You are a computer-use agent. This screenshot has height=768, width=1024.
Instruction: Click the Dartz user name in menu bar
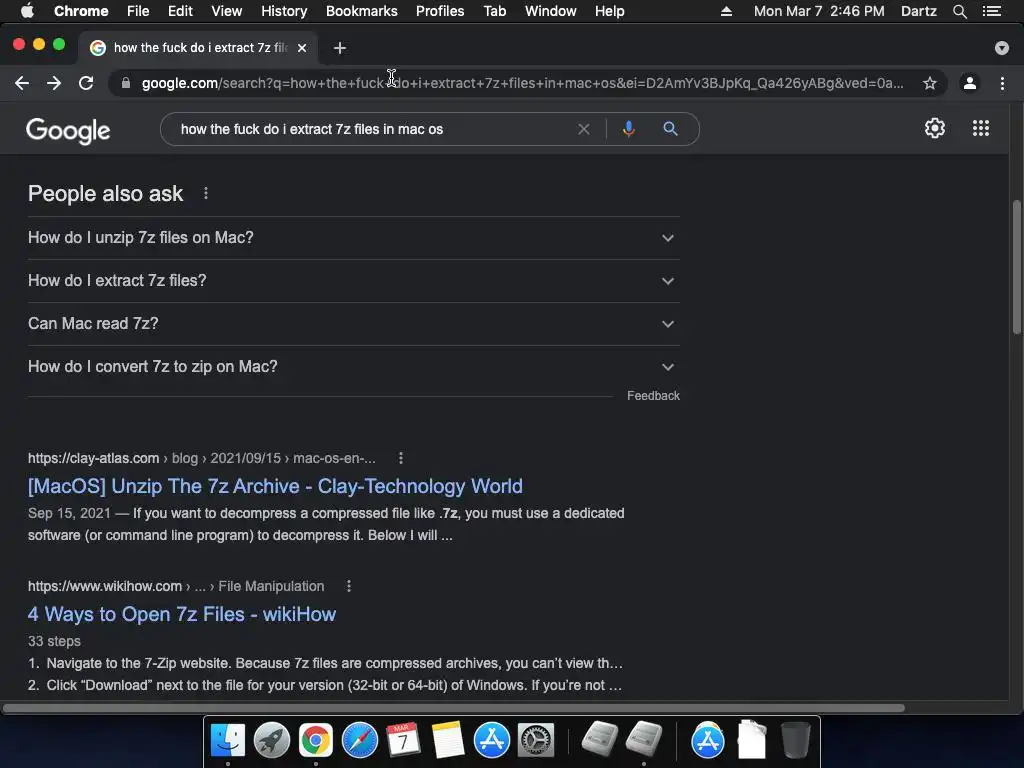[919, 11]
